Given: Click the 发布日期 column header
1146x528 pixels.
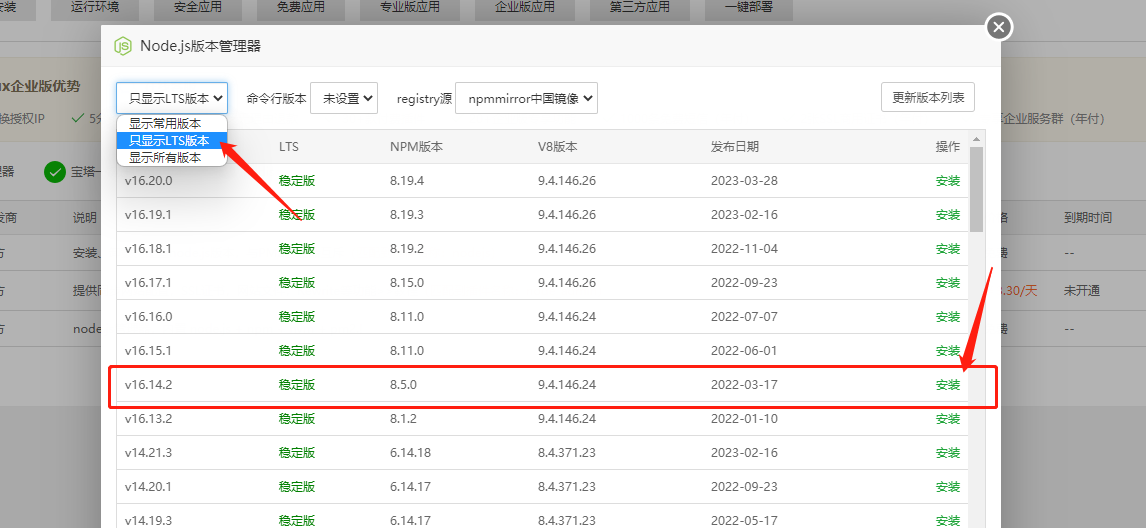Looking at the screenshot, I should coord(735,146).
